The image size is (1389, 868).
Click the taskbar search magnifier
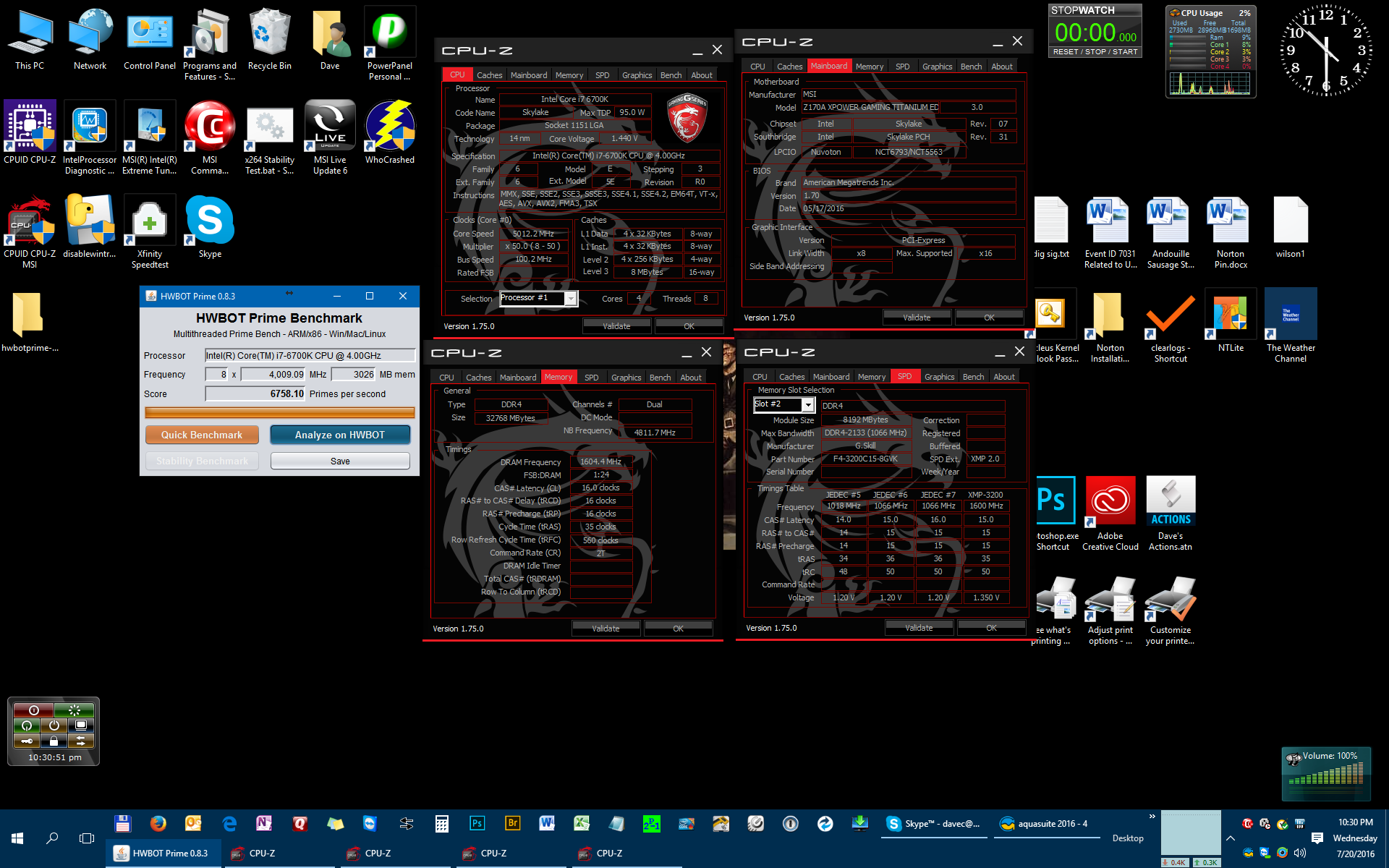pos(52,838)
